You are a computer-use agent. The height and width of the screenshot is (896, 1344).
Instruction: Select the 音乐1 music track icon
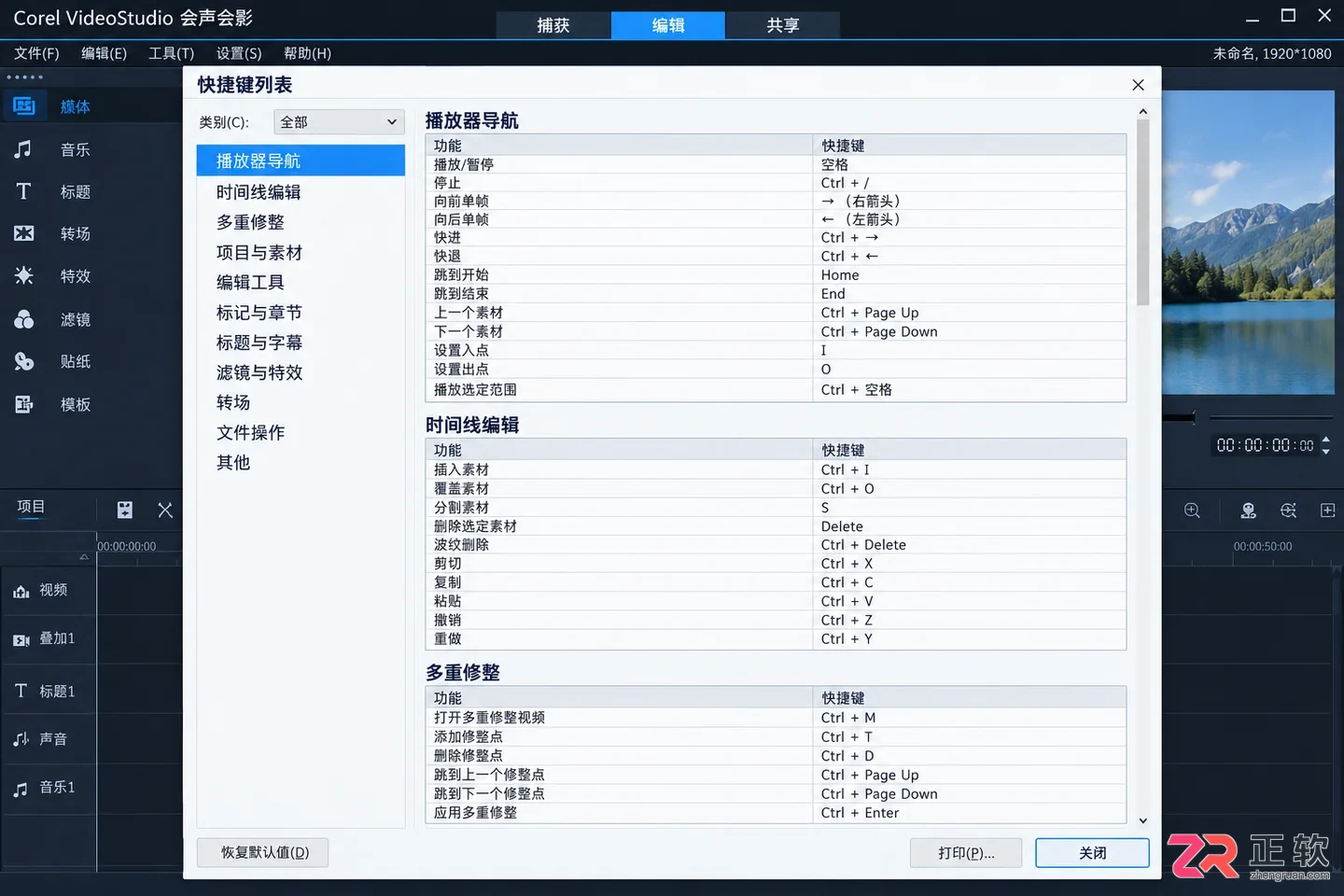(x=21, y=789)
